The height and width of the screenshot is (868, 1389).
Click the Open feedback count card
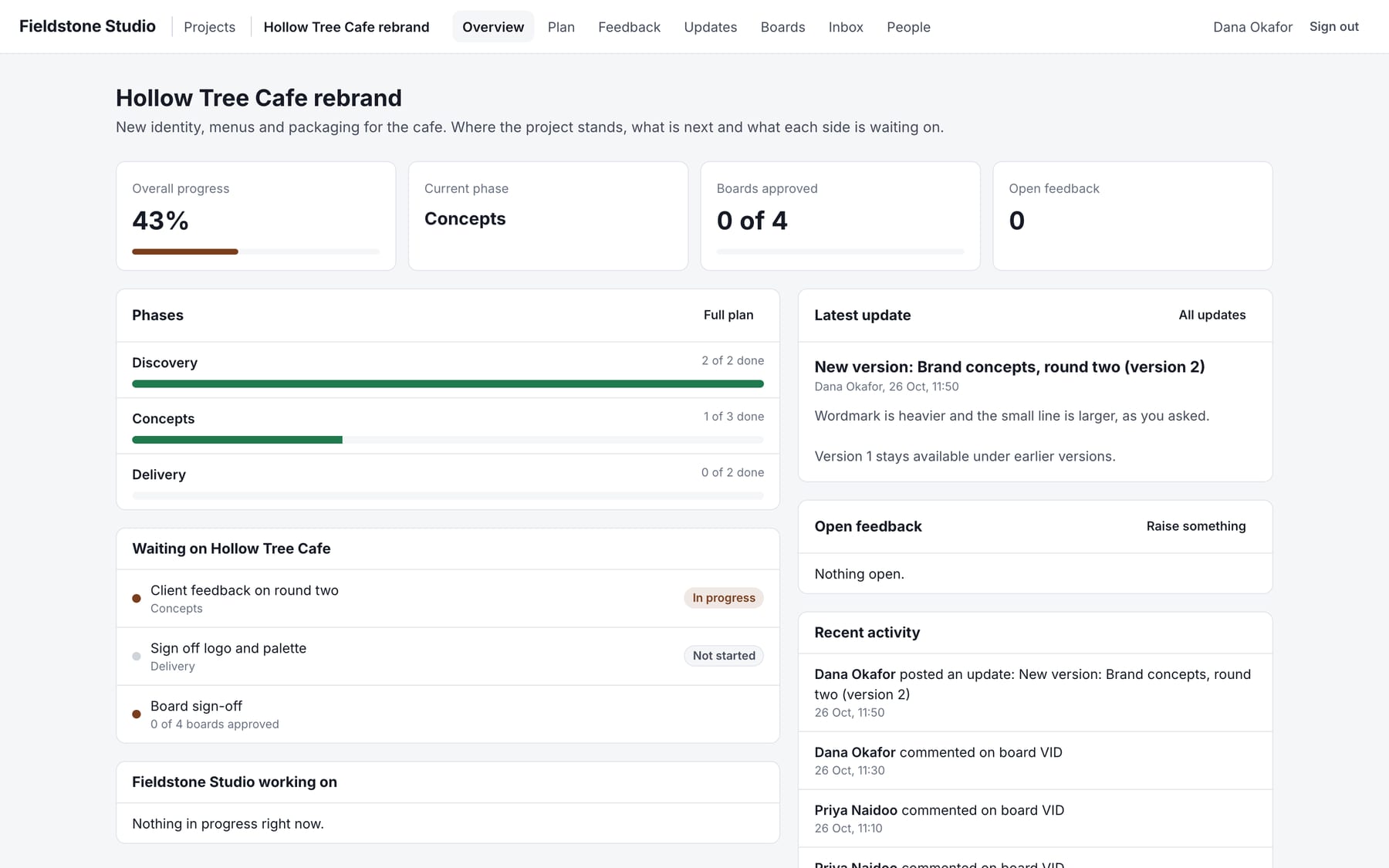point(1132,216)
